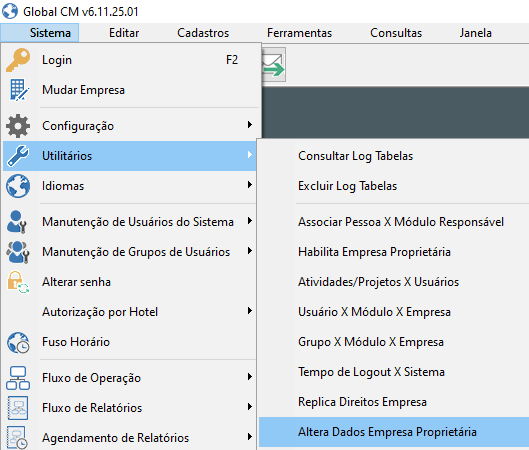Click the Global CM globe app icon
The image size is (529, 450).
10,11
